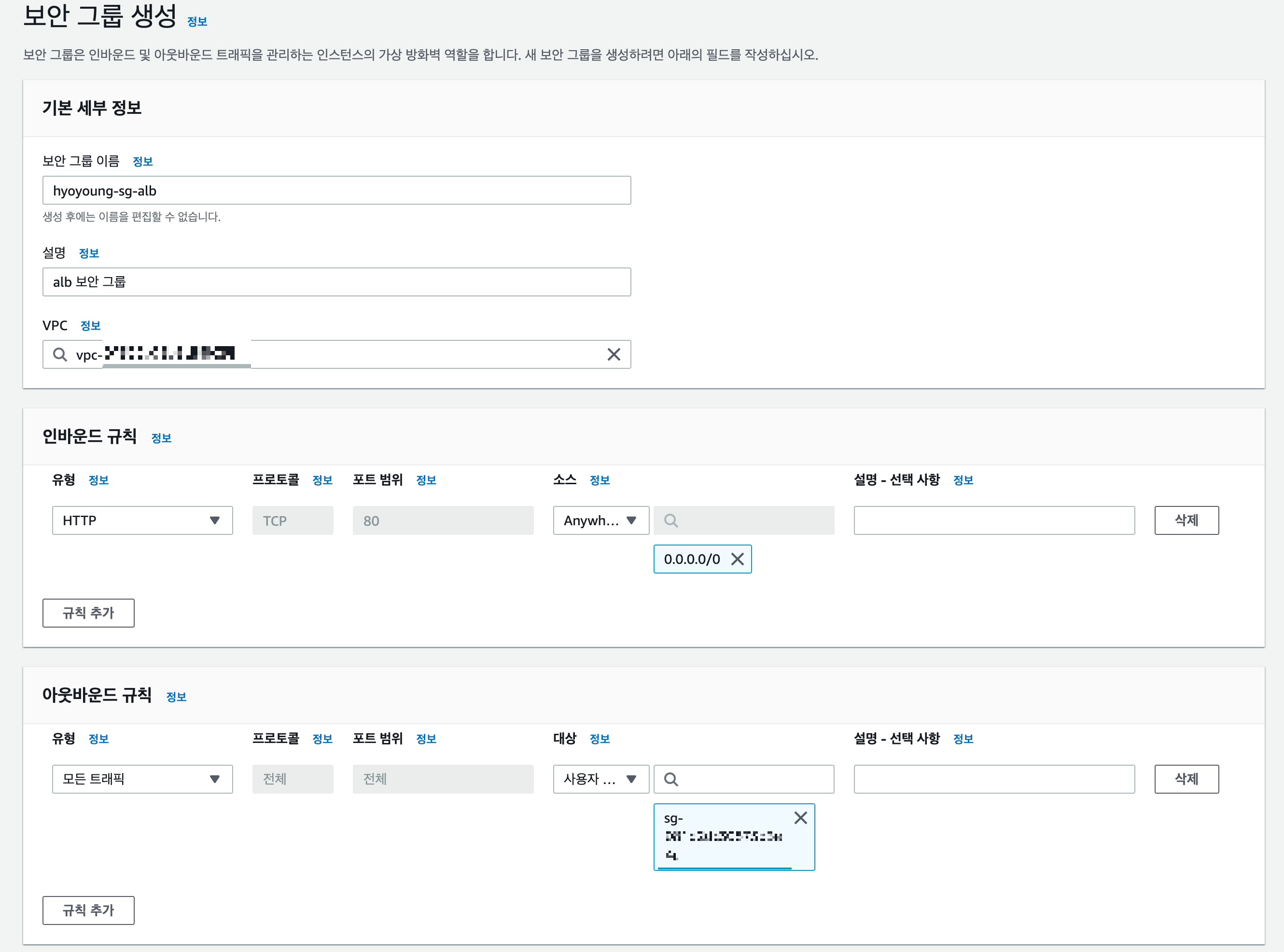
Task: Open inbound type HTTP dropdown
Action: pyautogui.click(x=142, y=520)
